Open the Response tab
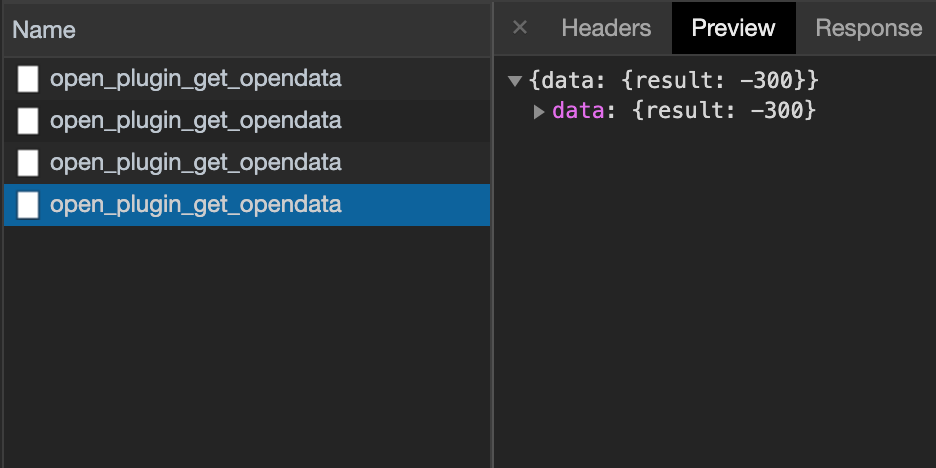This screenshot has height=468, width=936. pyautogui.click(x=868, y=28)
